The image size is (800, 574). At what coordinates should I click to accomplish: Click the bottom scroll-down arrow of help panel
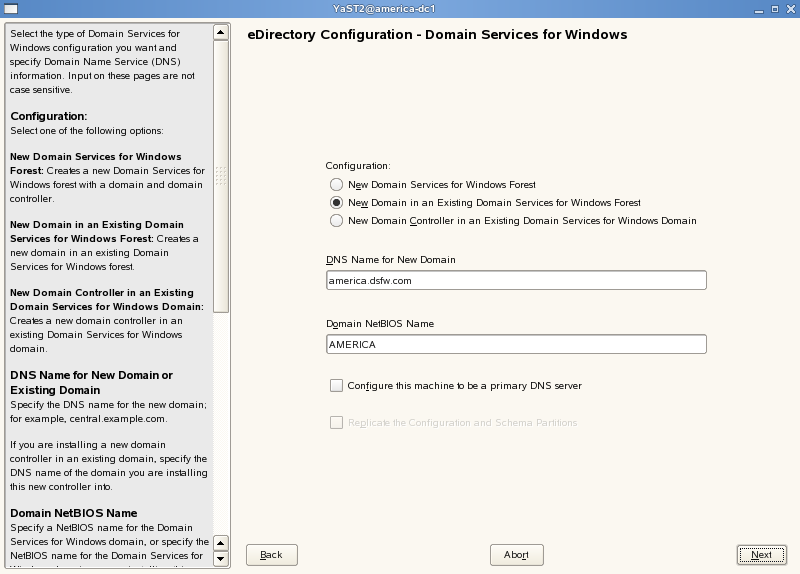pyautogui.click(x=221, y=559)
